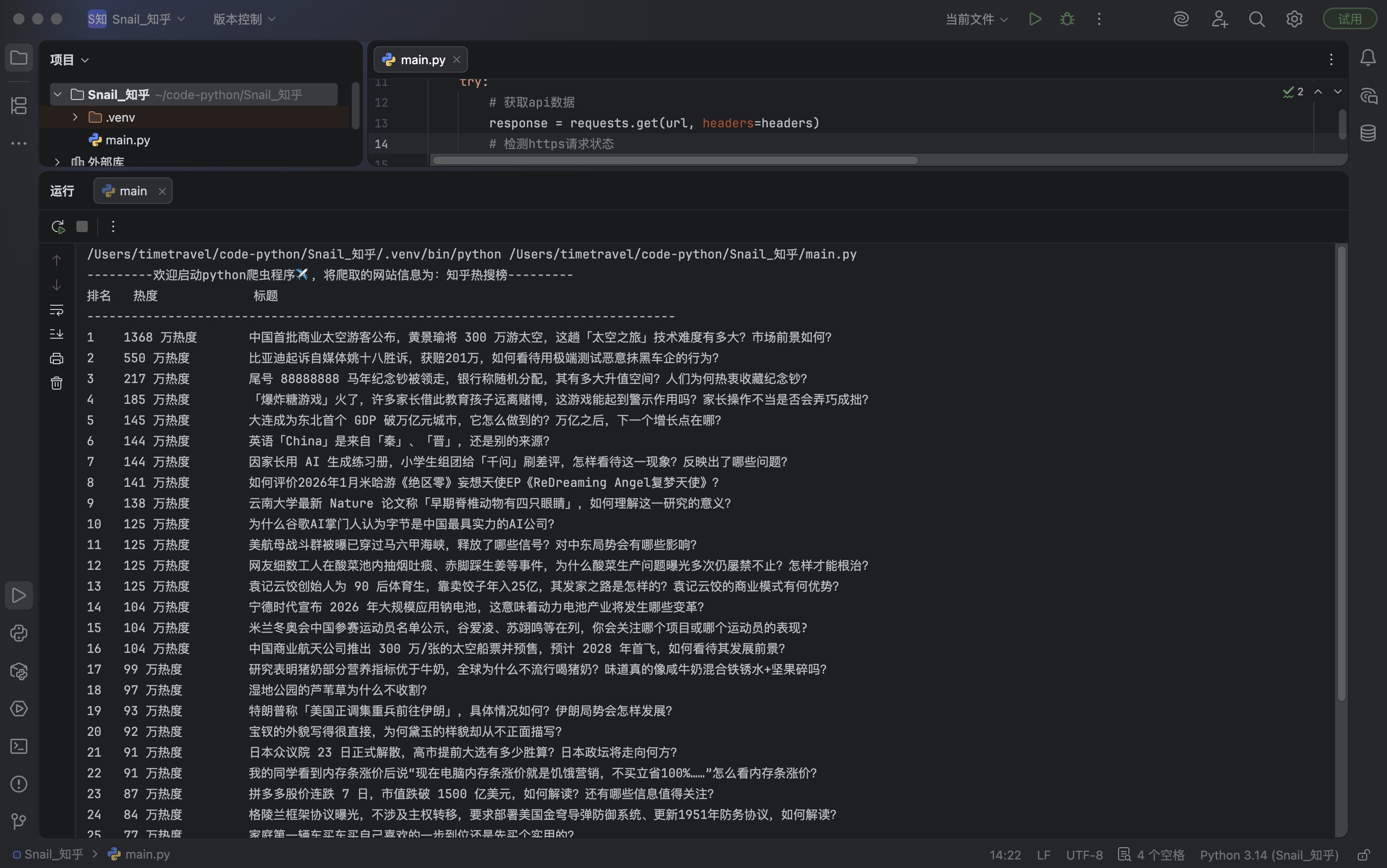1387x868 pixels.
Task: Open editor tab options menu
Action: (1331, 59)
